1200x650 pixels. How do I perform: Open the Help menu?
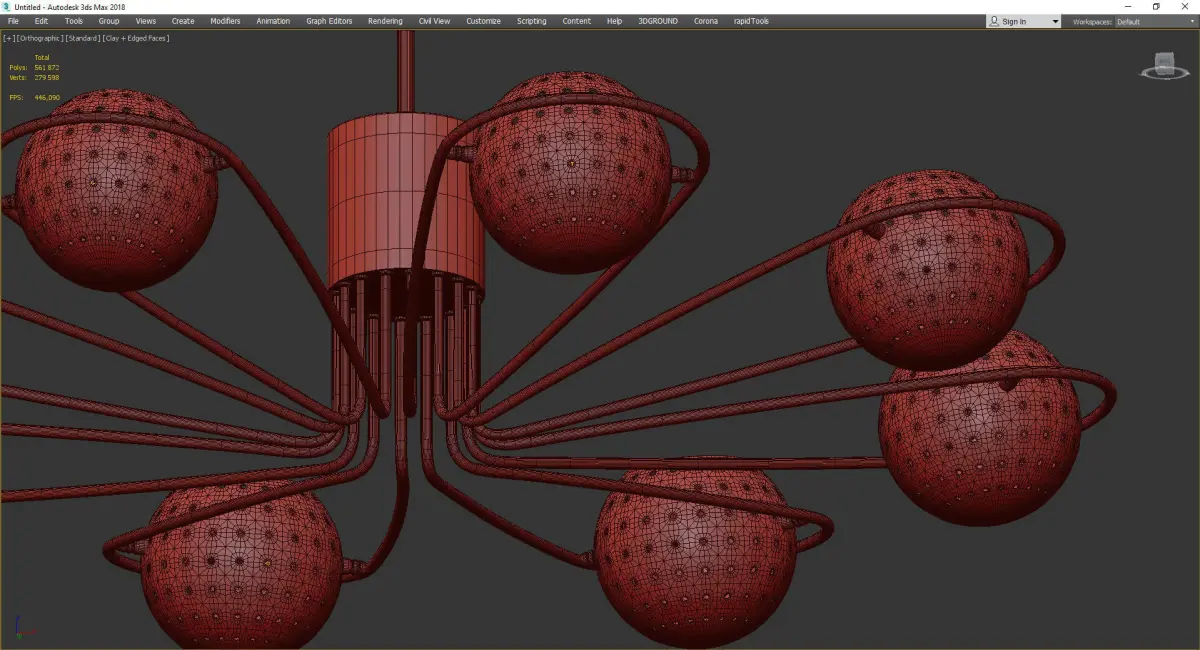pos(614,21)
